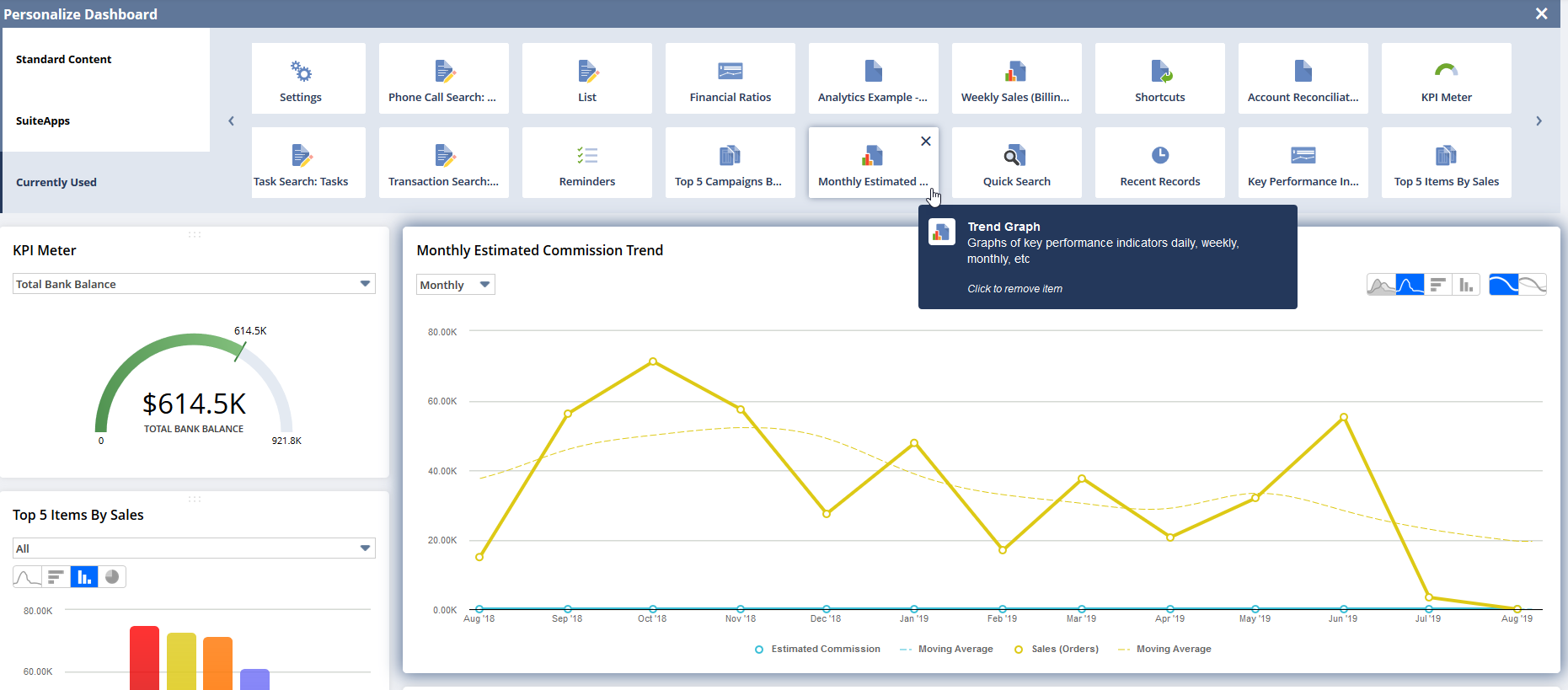
Task: Click the Jun '19 sales data point
Action: (x=1344, y=417)
